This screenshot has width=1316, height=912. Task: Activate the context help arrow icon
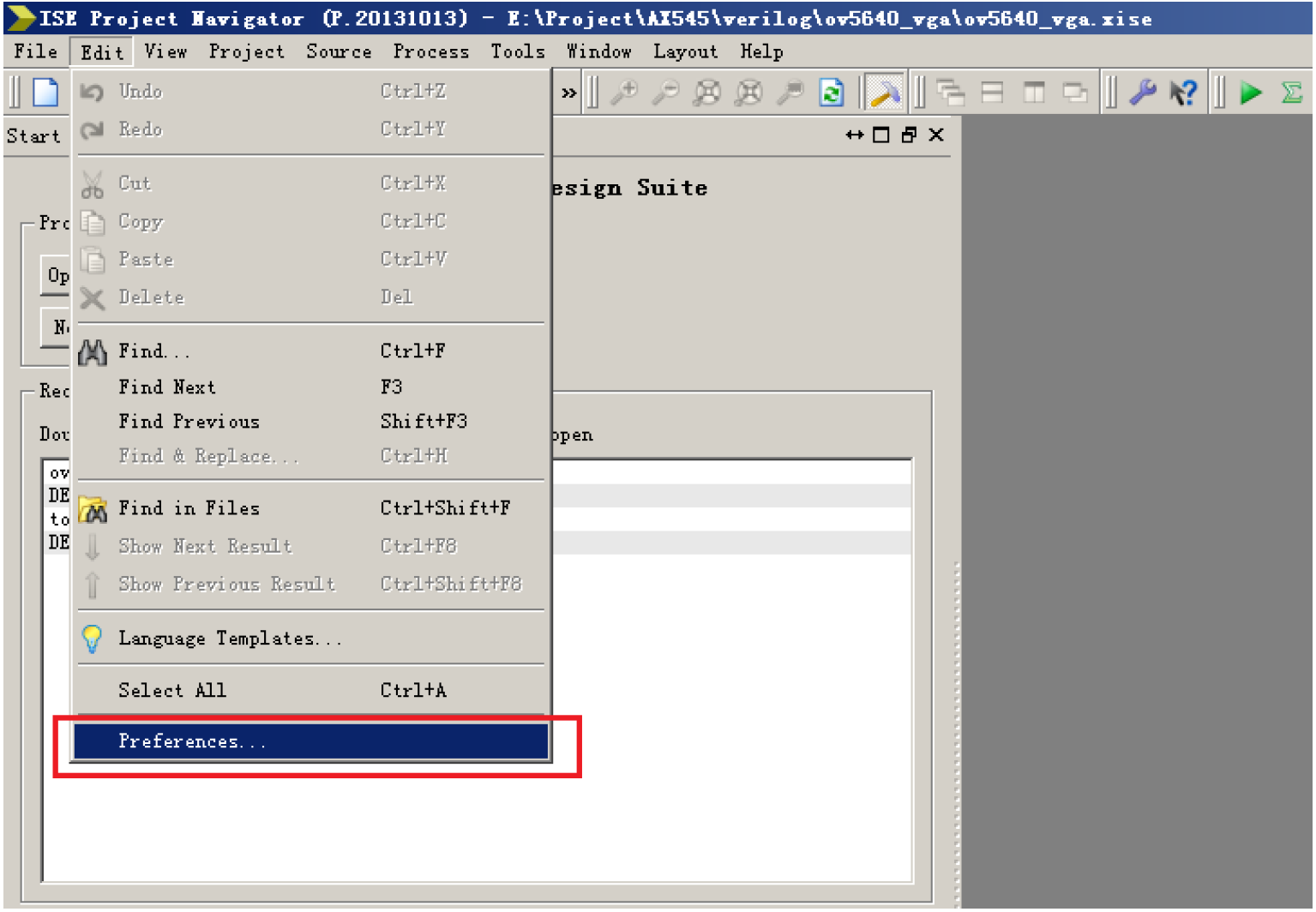tap(1184, 93)
